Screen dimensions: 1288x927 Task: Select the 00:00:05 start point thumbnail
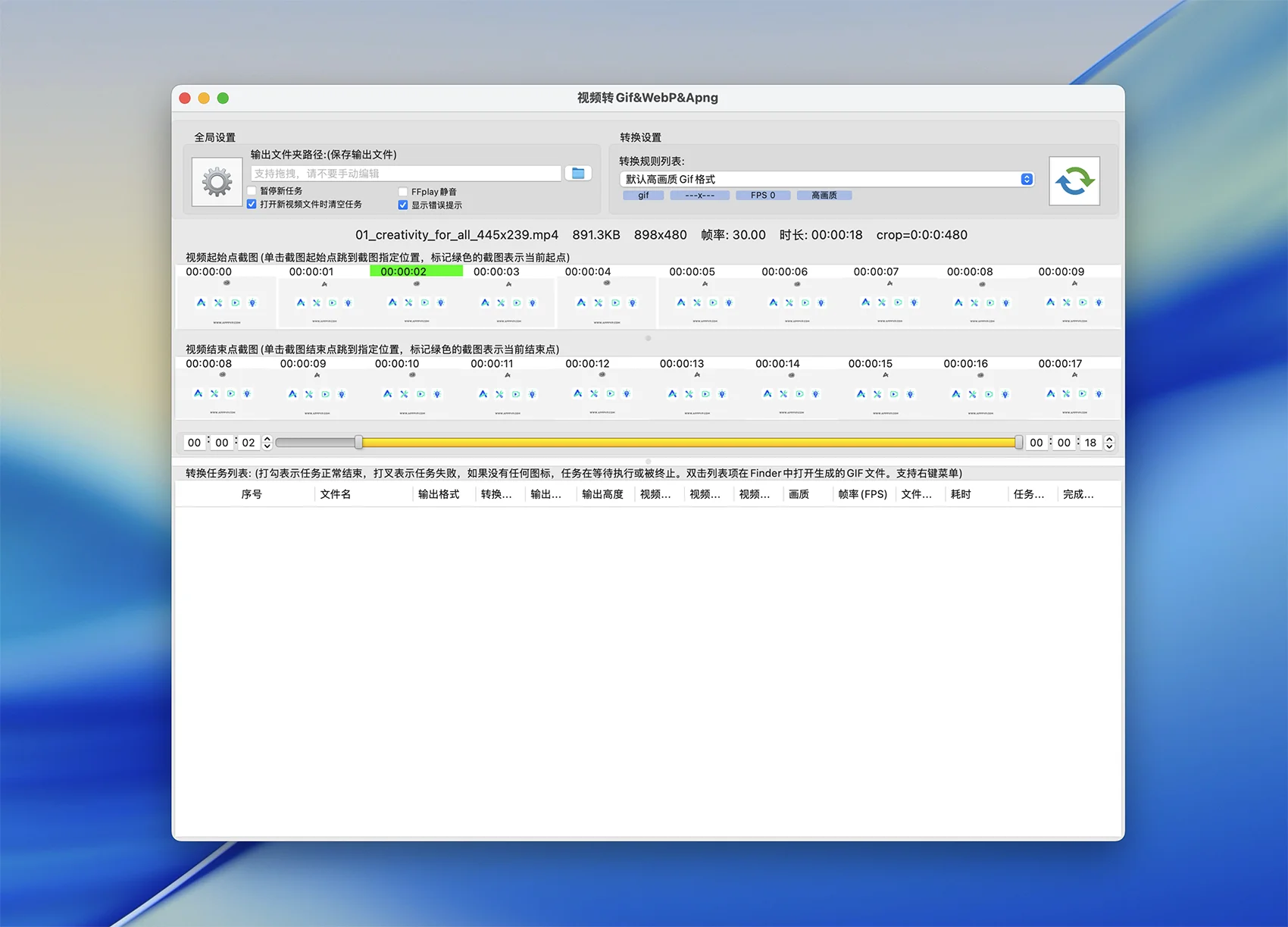tap(705, 302)
